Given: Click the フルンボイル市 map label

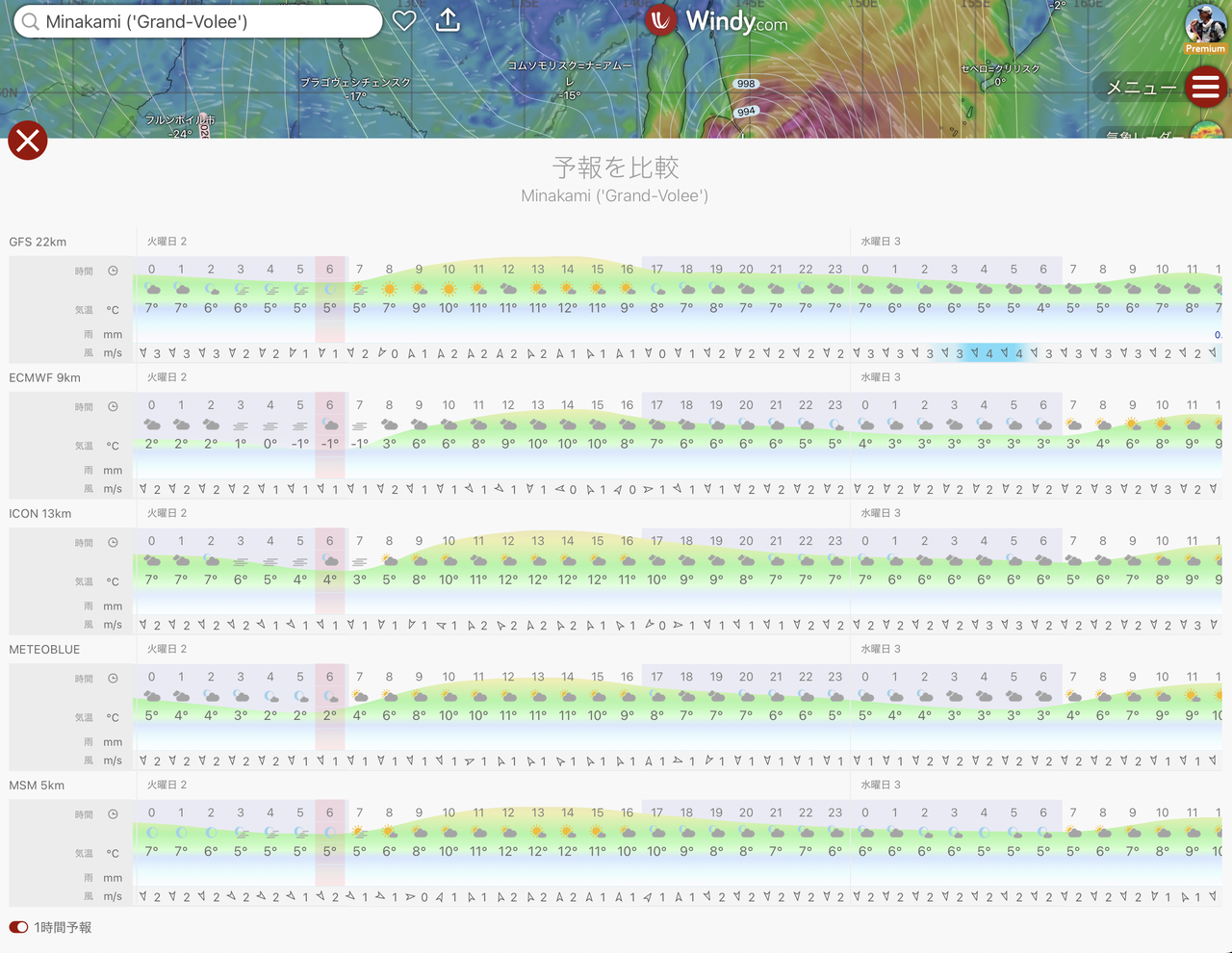Looking at the screenshot, I should click(x=180, y=120).
